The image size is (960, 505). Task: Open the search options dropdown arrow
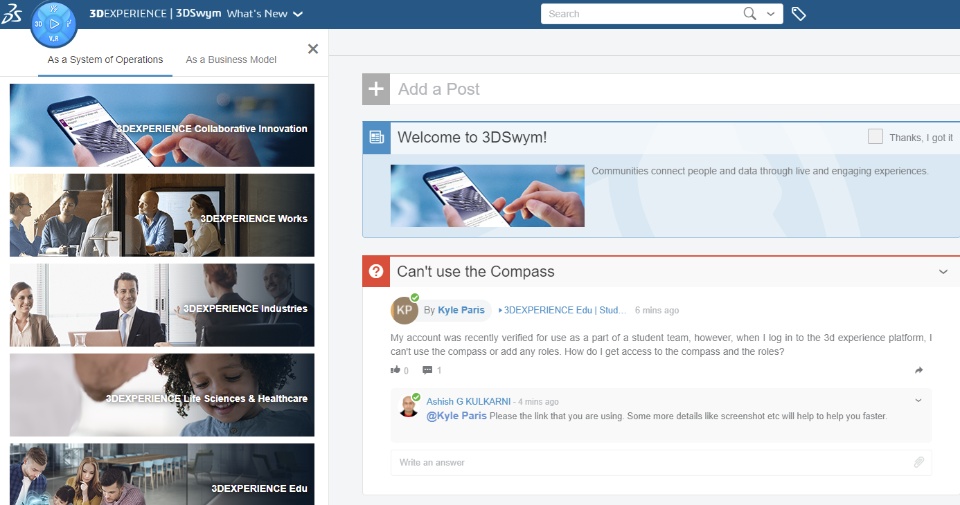[x=771, y=13]
